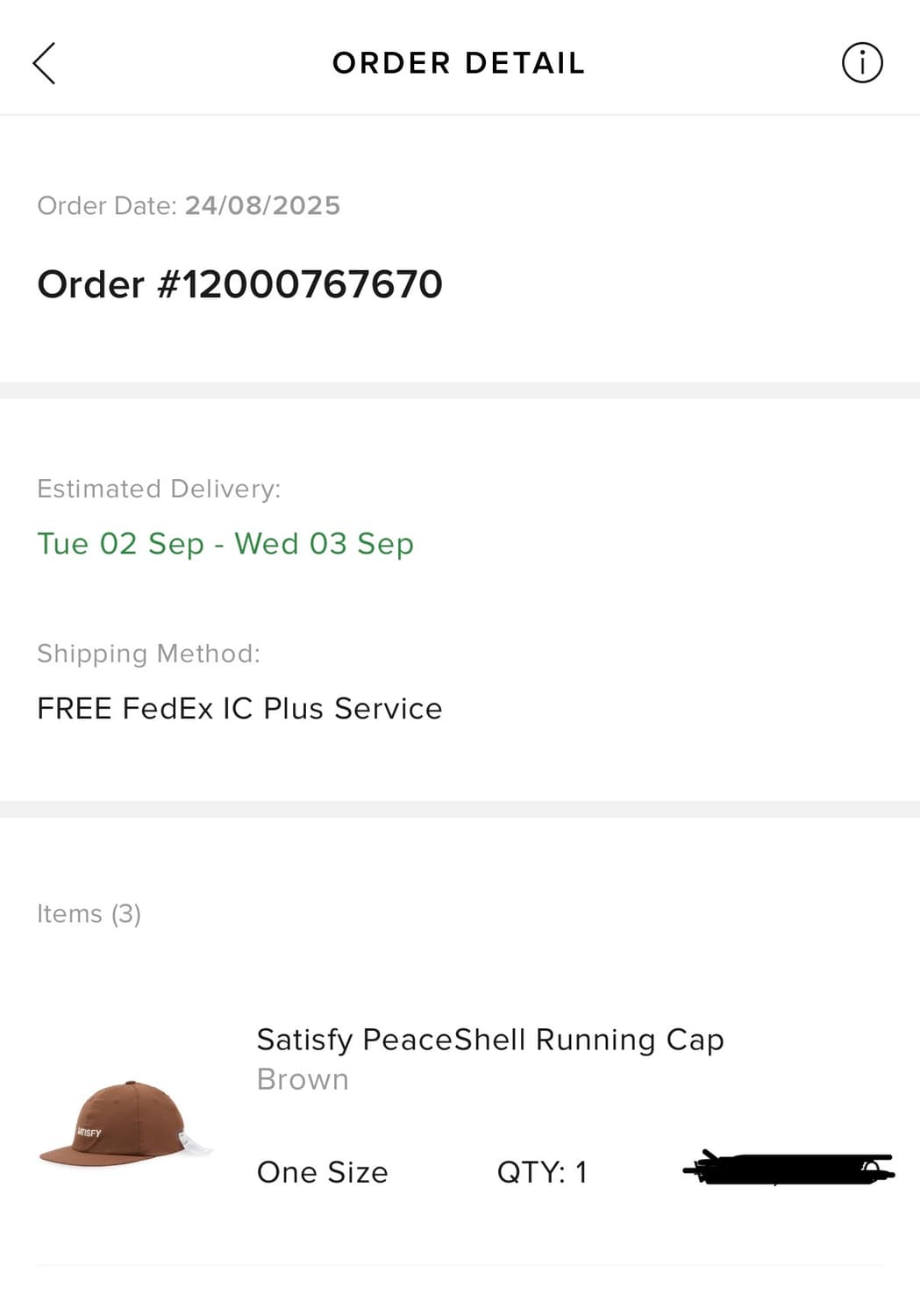Tap the Tue 02 Sep start date
The width and height of the screenshot is (920, 1316).
(x=120, y=544)
